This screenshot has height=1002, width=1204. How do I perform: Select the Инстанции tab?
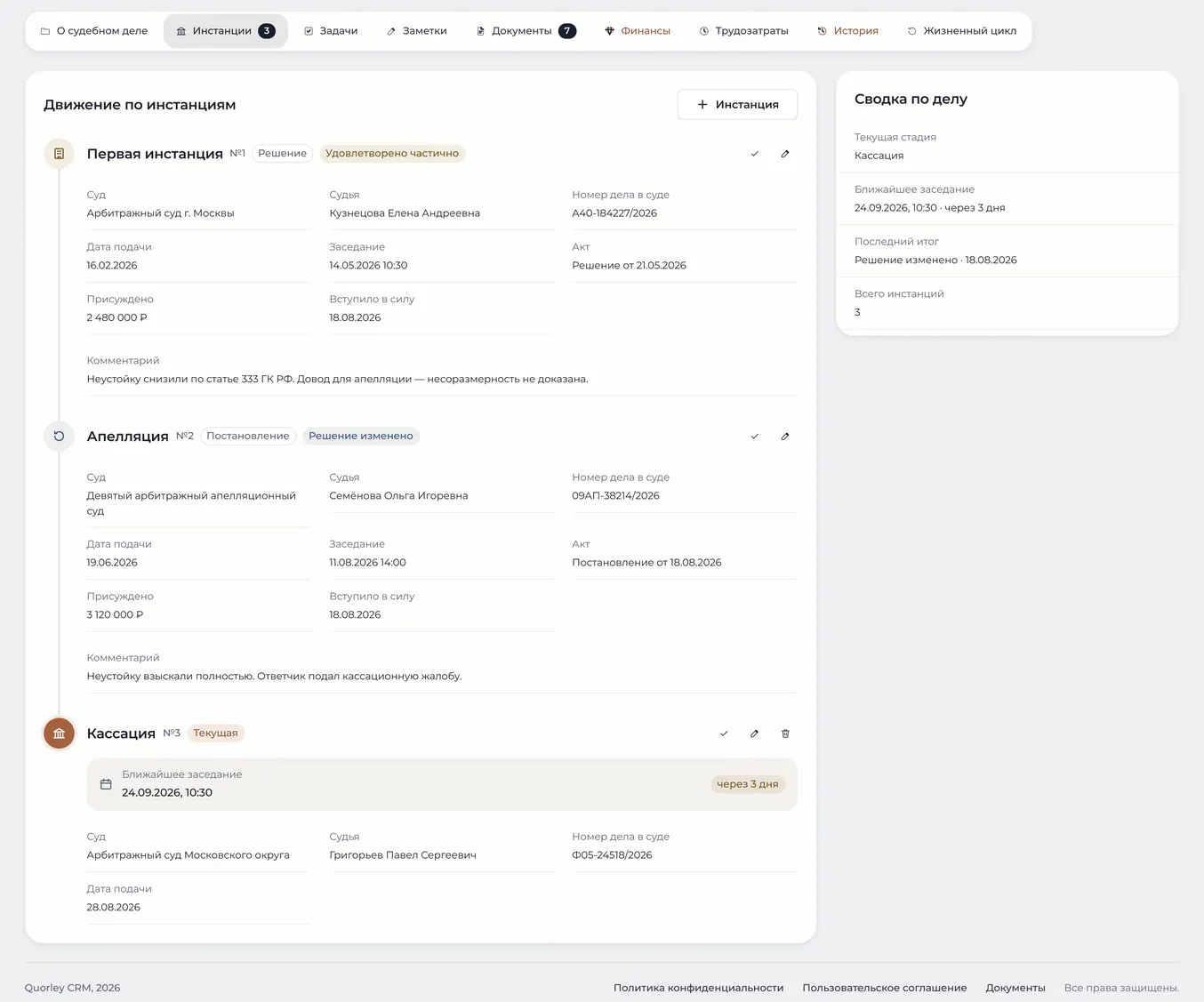pyautogui.click(x=226, y=31)
